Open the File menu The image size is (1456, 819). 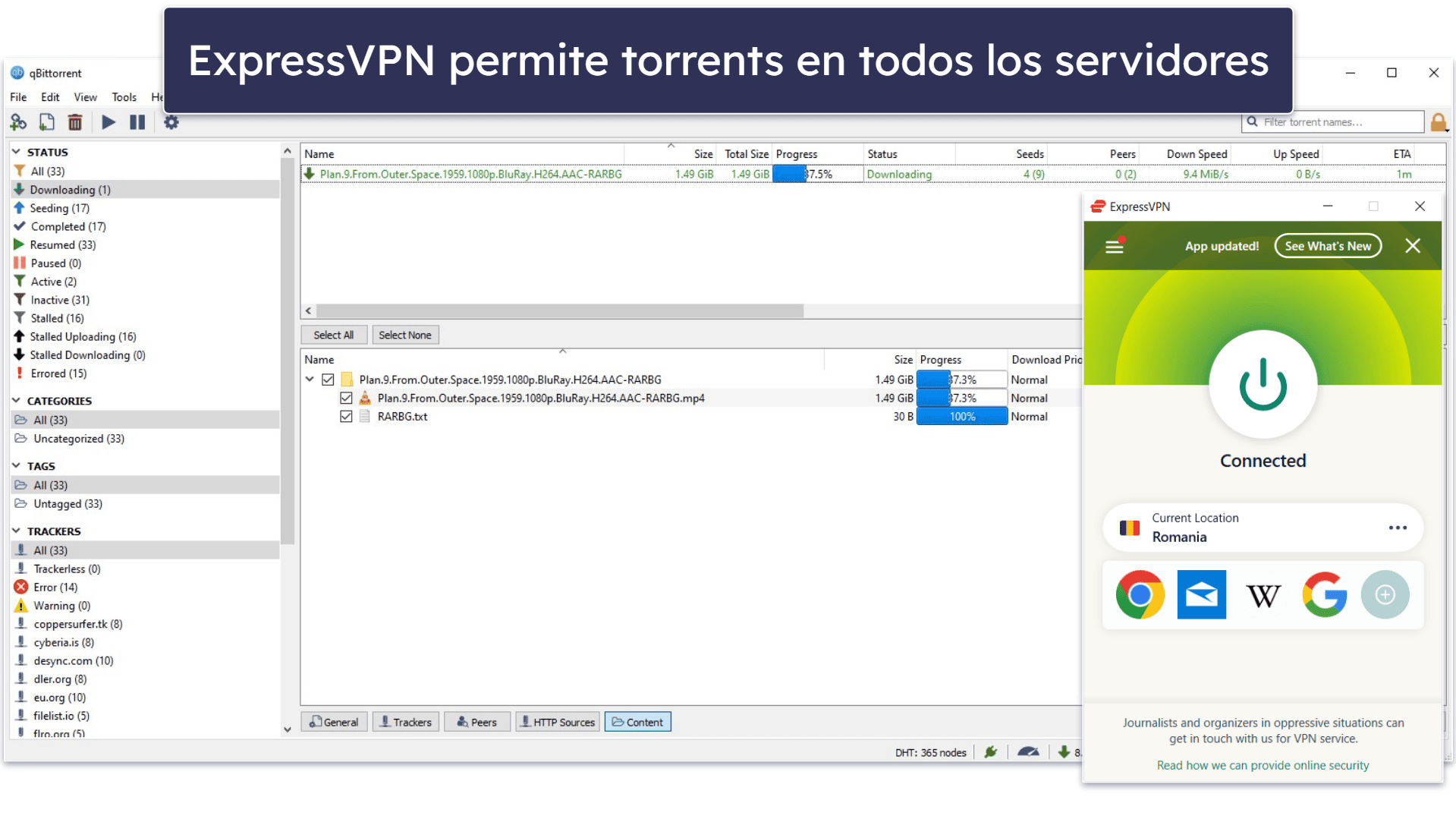(x=18, y=97)
